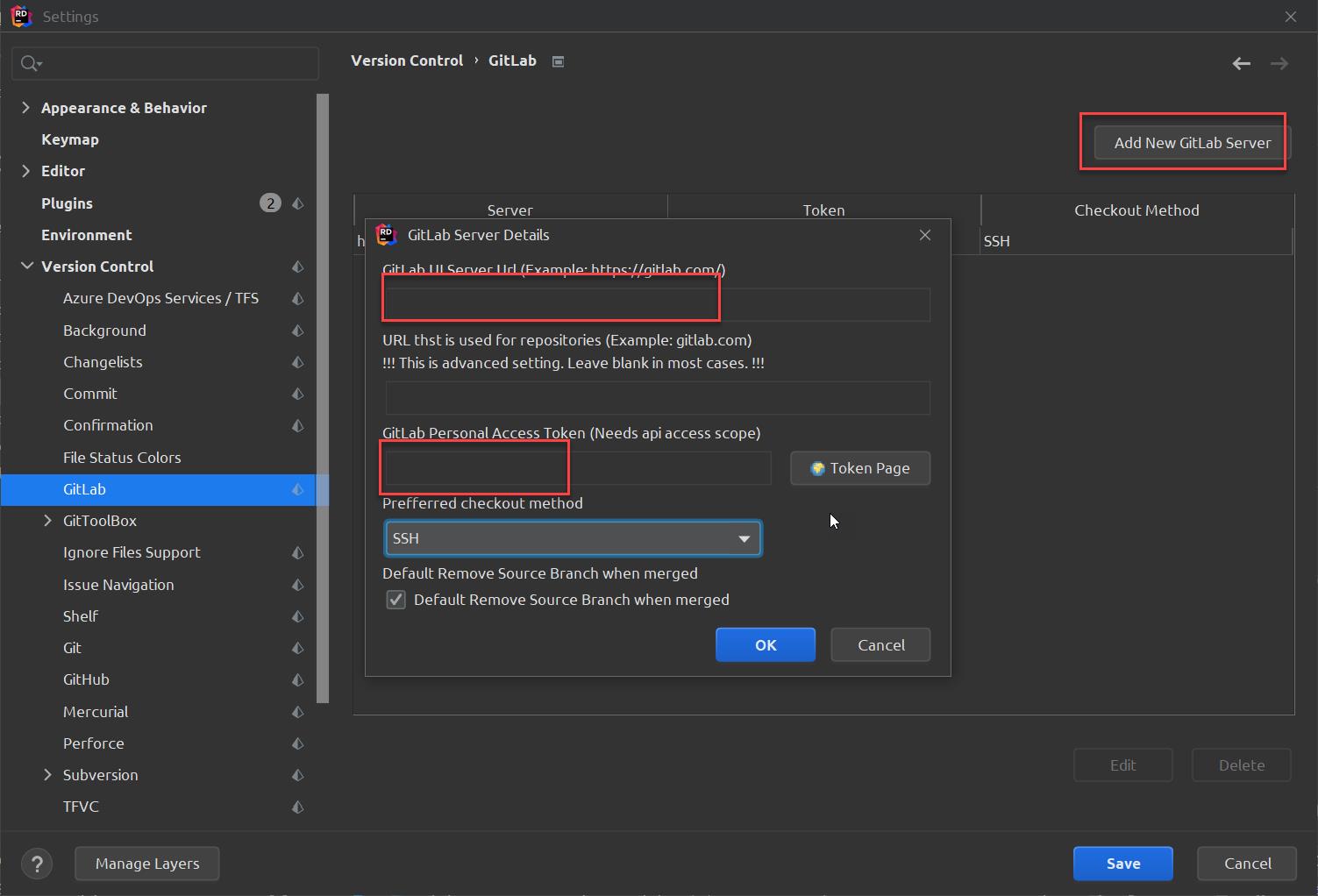The width and height of the screenshot is (1318, 896).
Task: Open the Token Page button
Action: coord(860,468)
